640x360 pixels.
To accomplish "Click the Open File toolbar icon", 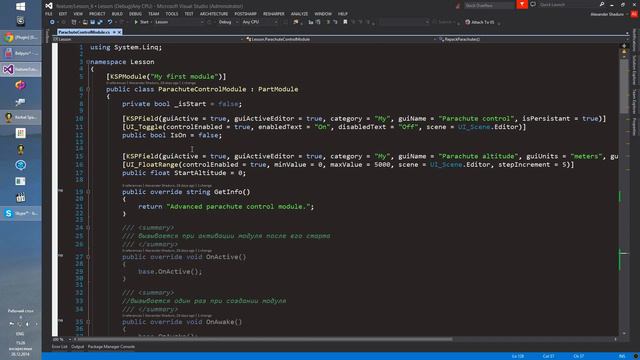I will point(85,22).
